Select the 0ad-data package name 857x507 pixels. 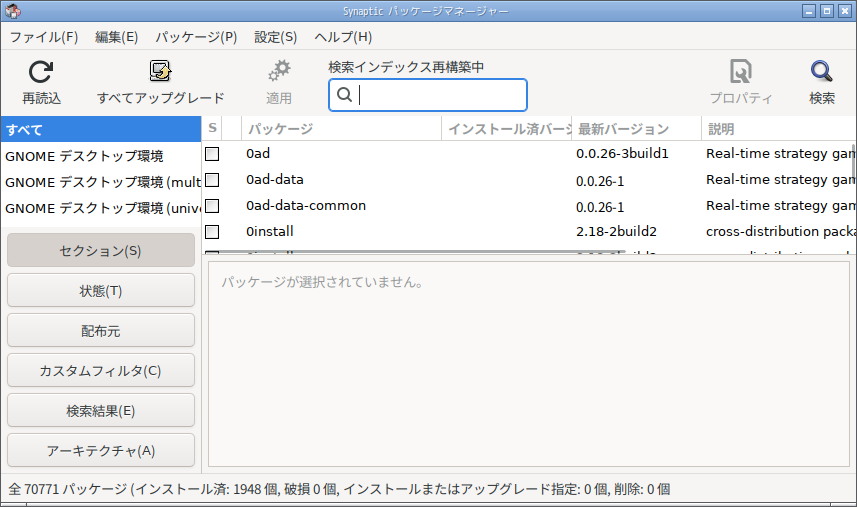pos(275,180)
